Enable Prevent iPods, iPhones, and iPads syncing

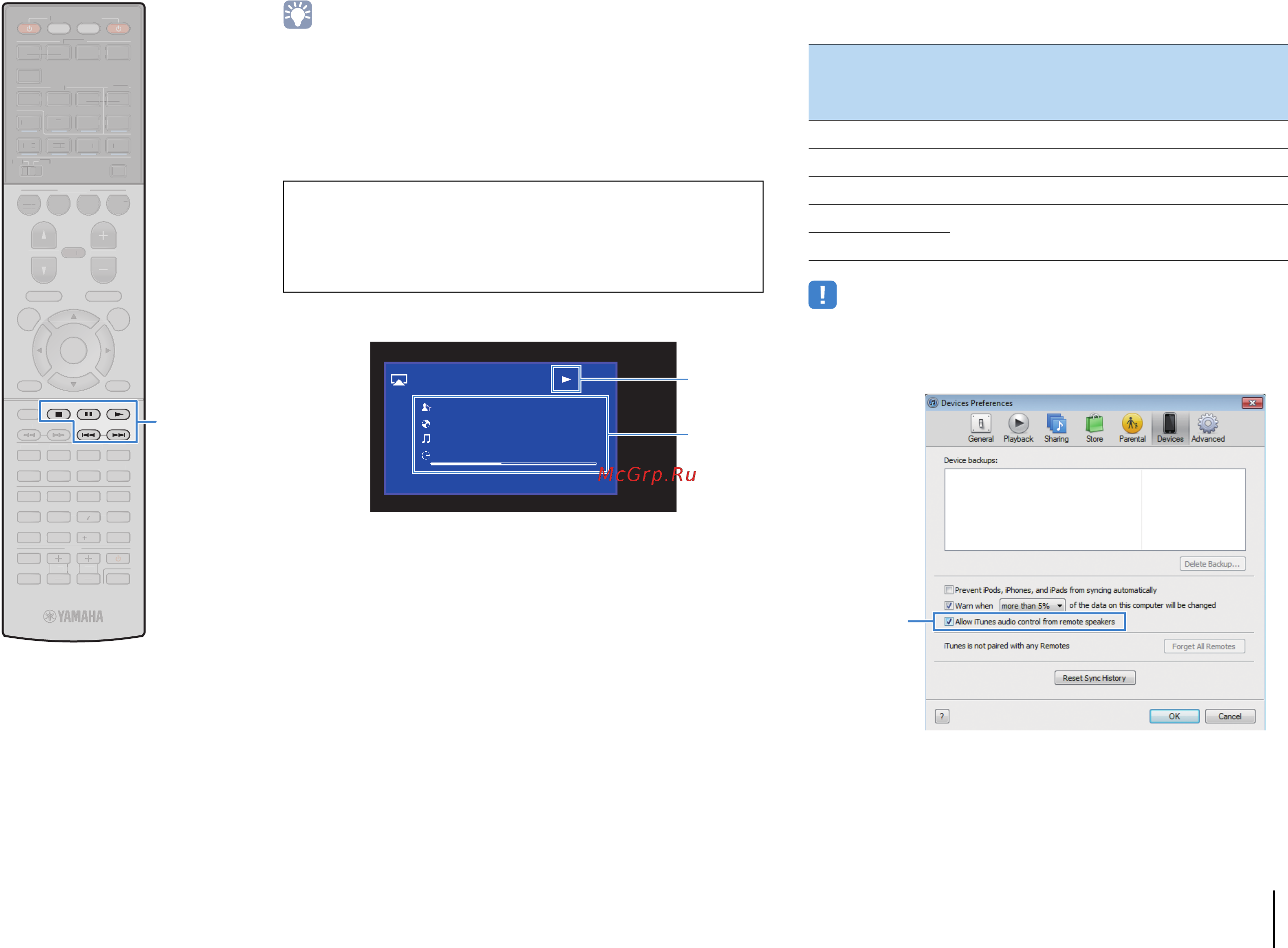point(949,590)
